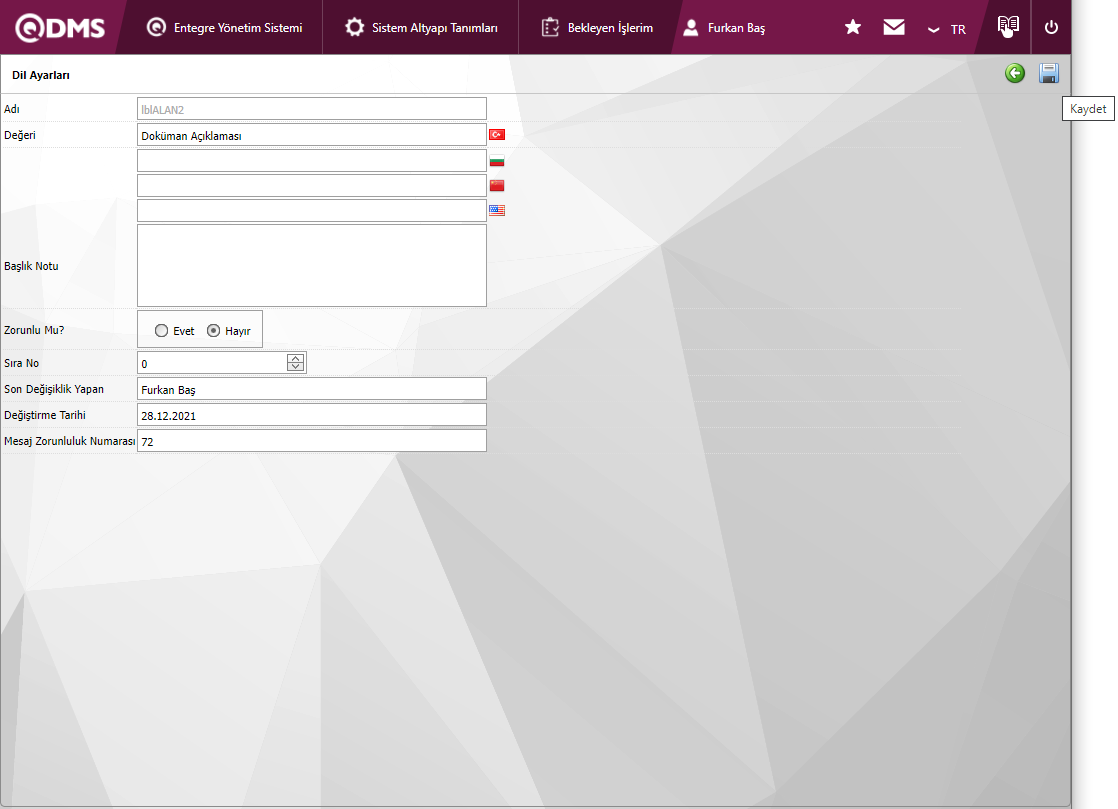The height and width of the screenshot is (809, 1118).
Task: Open the mail envelope icon
Action: [x=893, y=27]
